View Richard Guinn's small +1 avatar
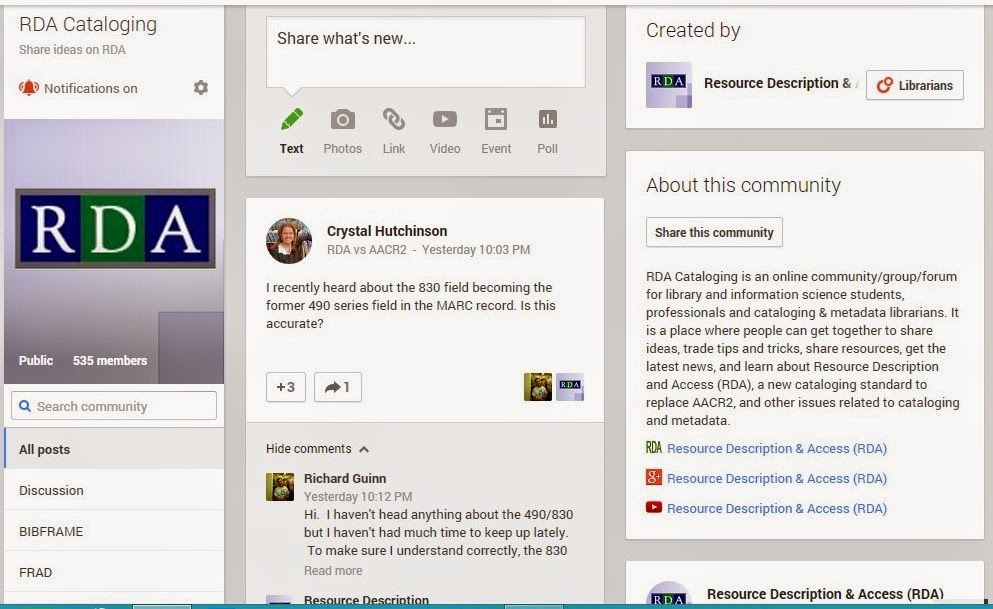The width and height of the screenshot is (993, 609). (x=538, y=387)
